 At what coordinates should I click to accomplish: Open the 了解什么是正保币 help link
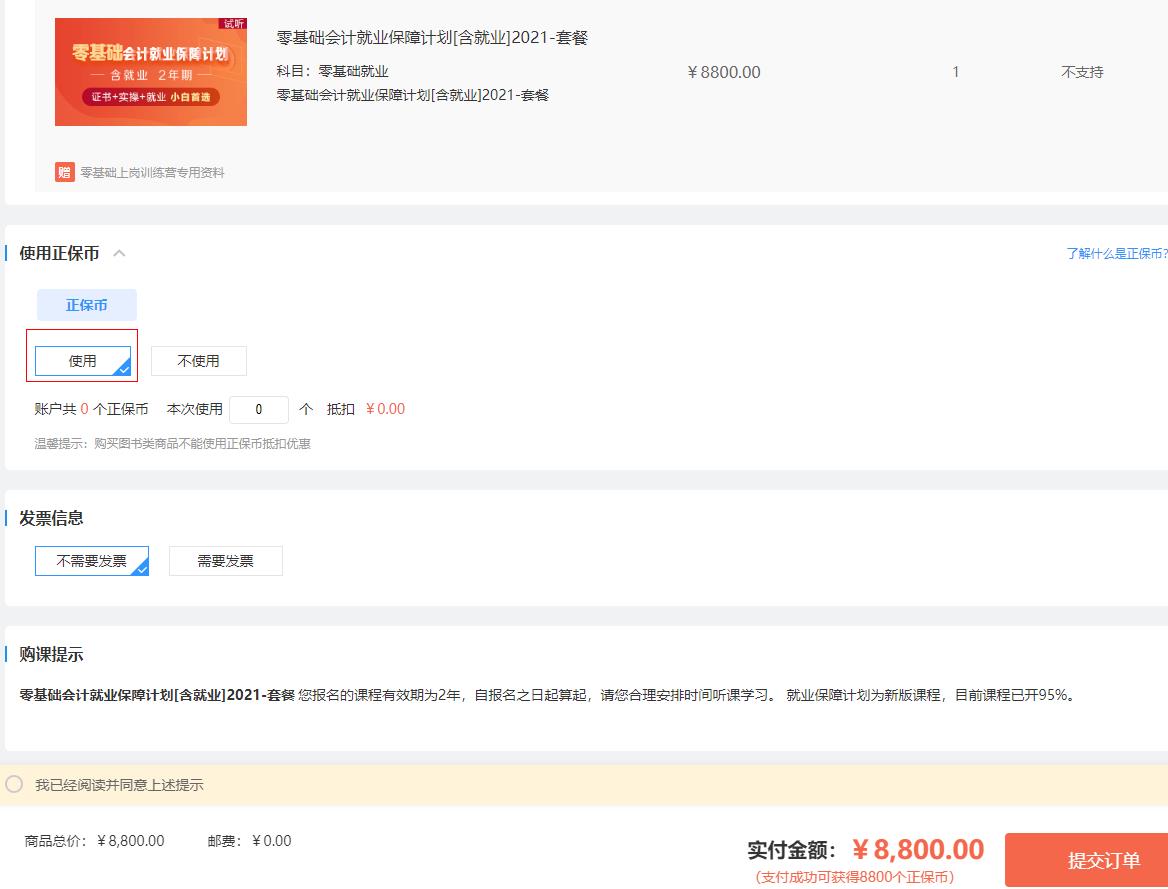(1116, 254)
